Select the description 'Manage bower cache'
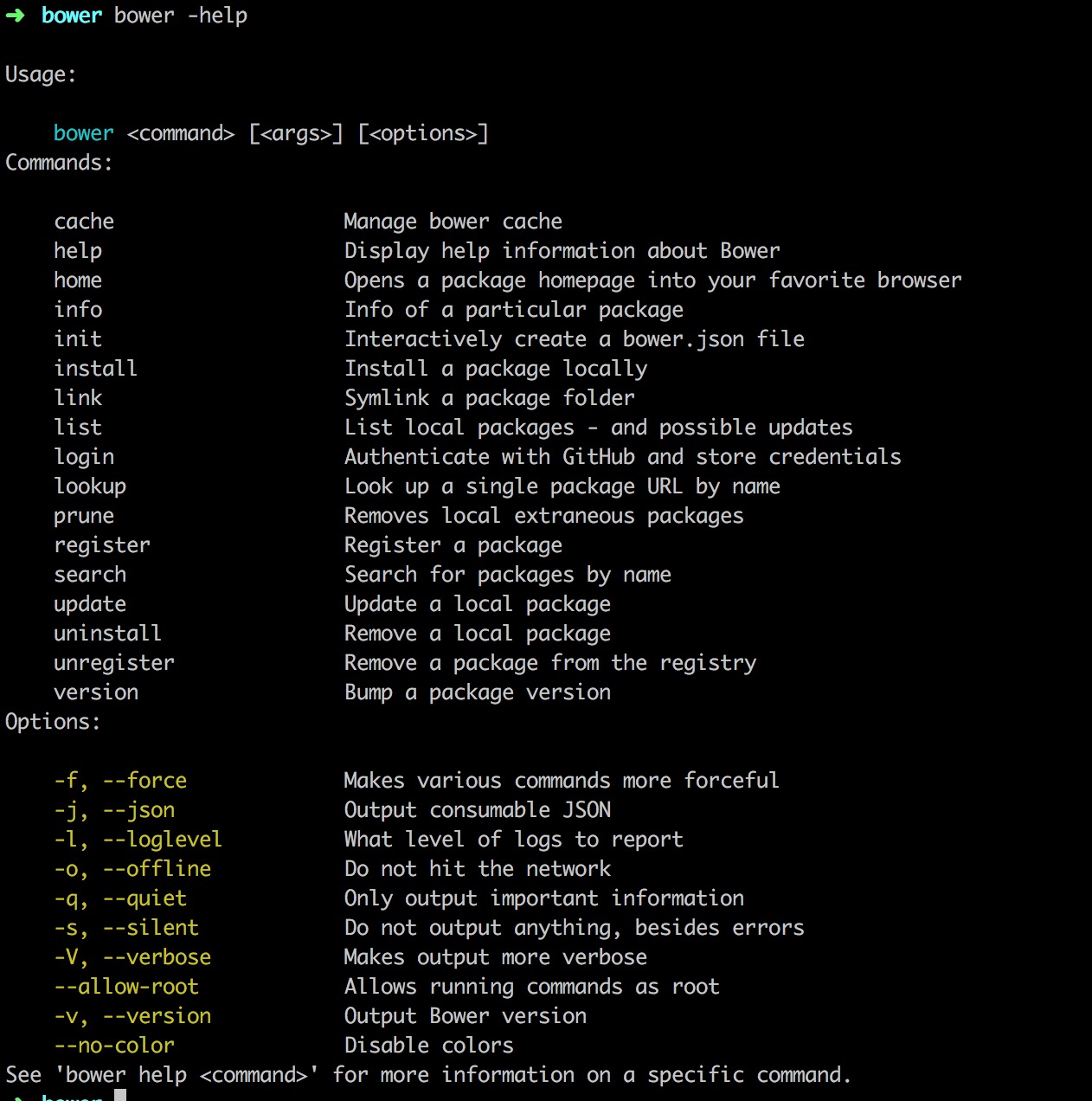Viewport: 1092px width, 1101px height. pos(453,222)
